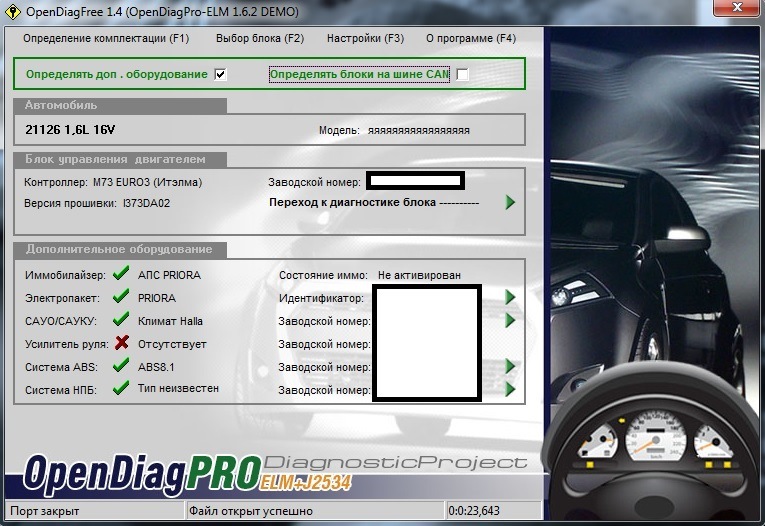Click Отсутствует power steering value
The height and width of the screenshot is (526, 765).
coord(172,344)
